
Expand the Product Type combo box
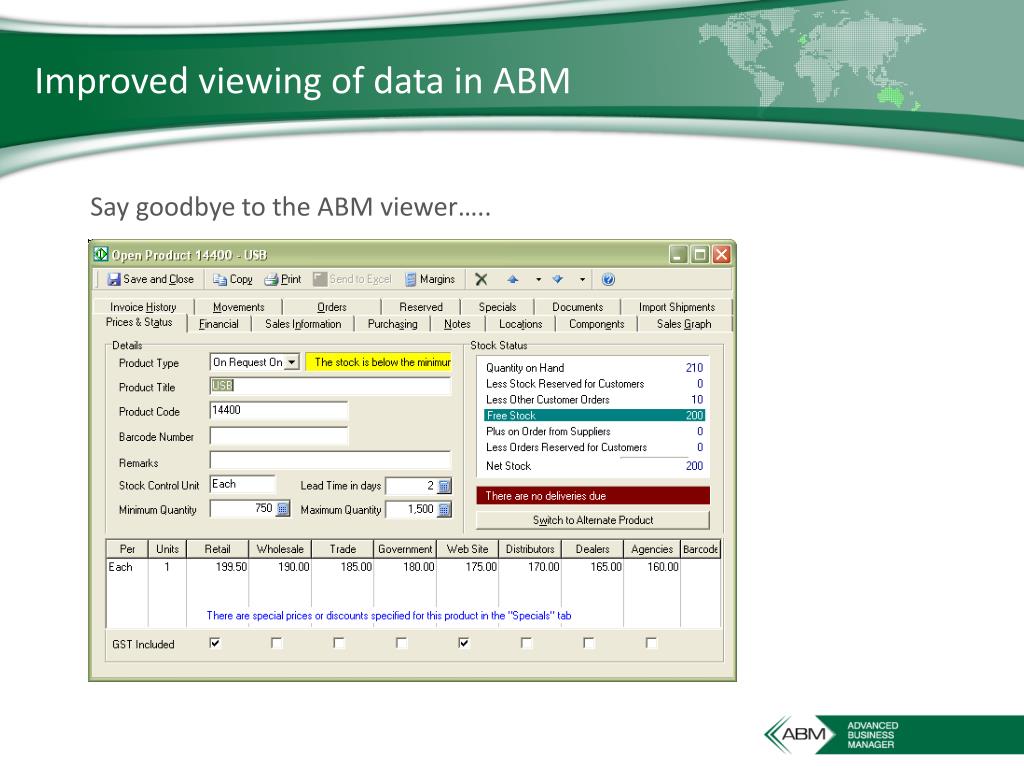[293, 362]
